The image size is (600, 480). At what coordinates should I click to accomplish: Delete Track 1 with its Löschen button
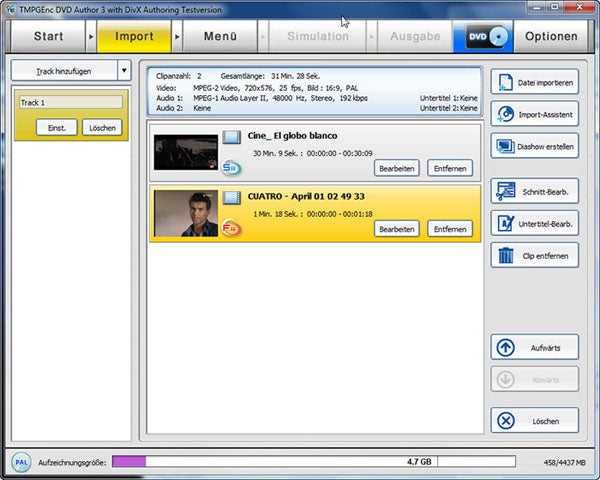coord(102,128)
